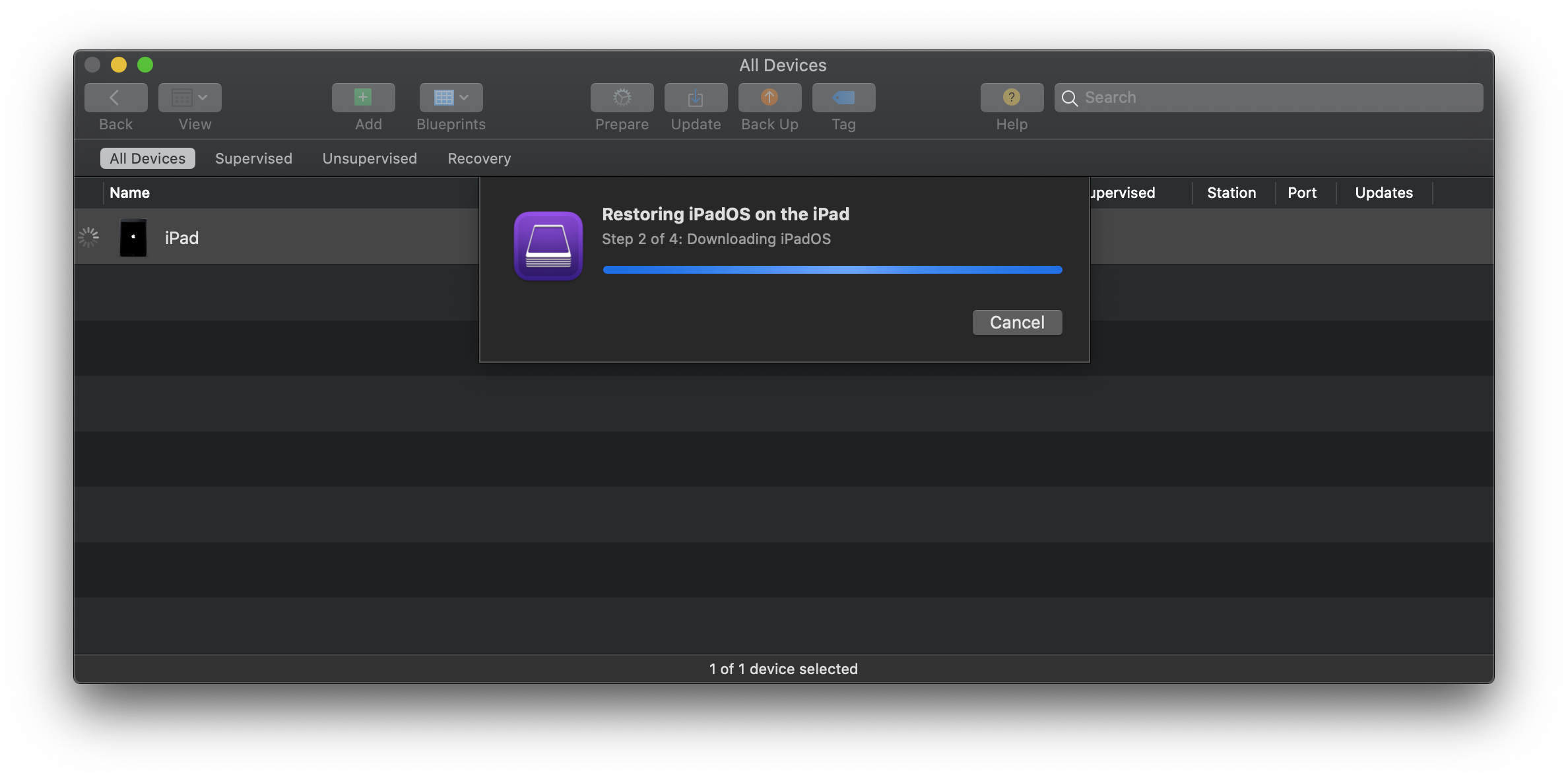Image resolution: width=1568 pixels, height=781 pixels.
Task: Click the Add plus icon
Action: point(363,98)
